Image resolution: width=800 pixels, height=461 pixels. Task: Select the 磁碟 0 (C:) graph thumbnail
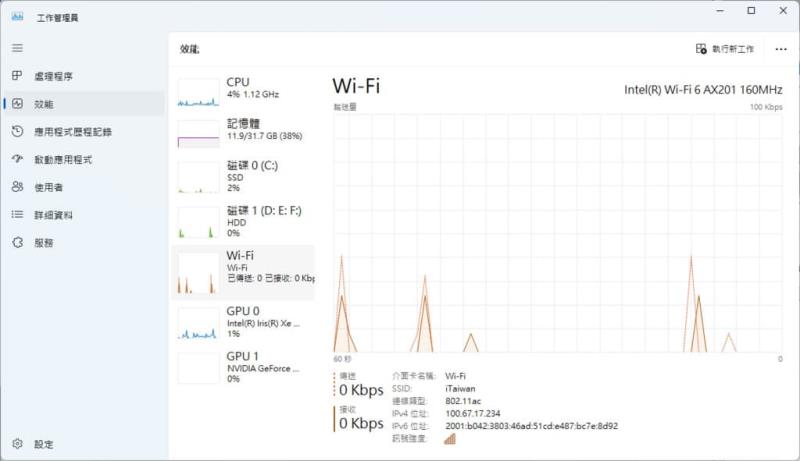[x=198, y=177]
